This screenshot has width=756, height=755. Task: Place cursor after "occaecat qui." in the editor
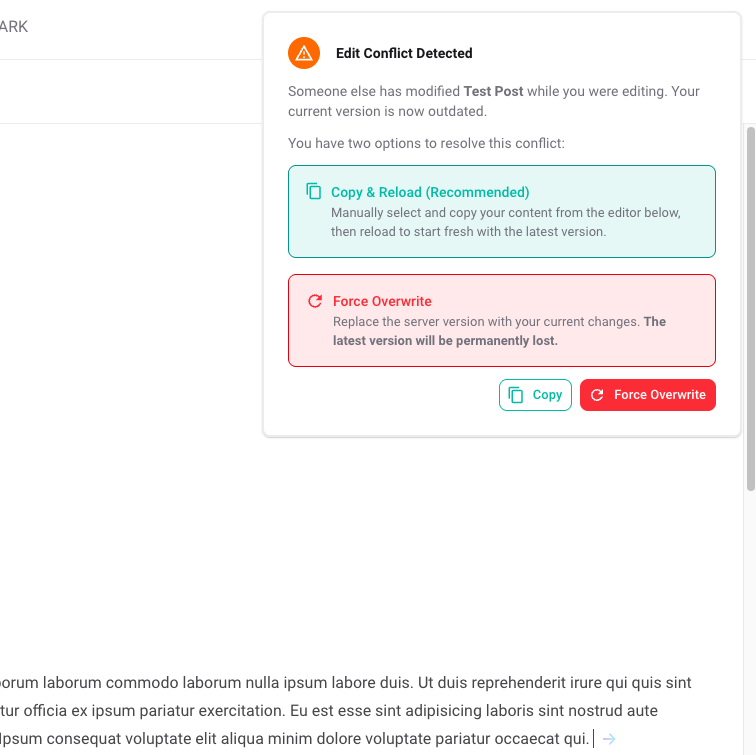[x=592, y=739]
